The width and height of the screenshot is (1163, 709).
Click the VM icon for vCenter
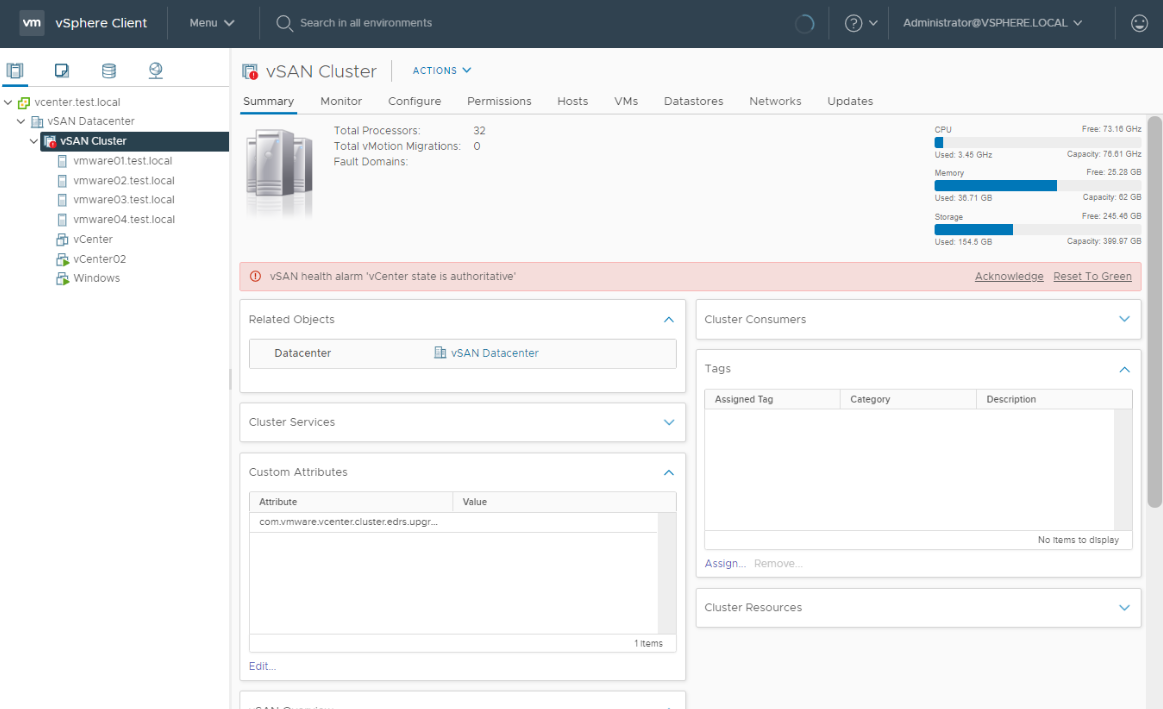[x=62, y=240]
